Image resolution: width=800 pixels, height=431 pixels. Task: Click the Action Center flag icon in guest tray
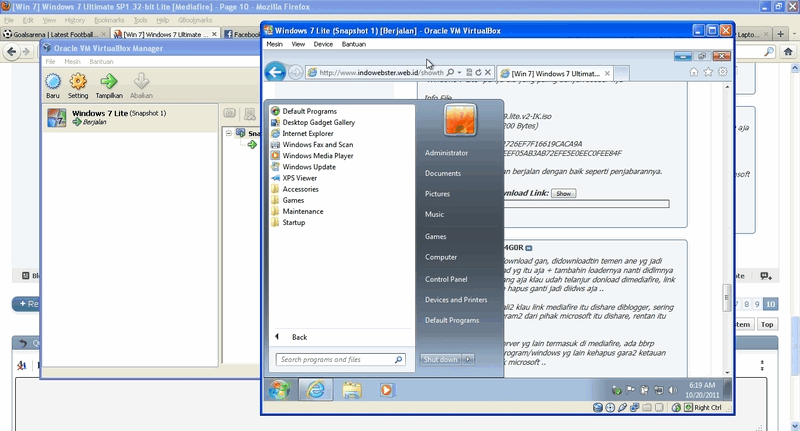pyautogui.click(x=631, y=390)
